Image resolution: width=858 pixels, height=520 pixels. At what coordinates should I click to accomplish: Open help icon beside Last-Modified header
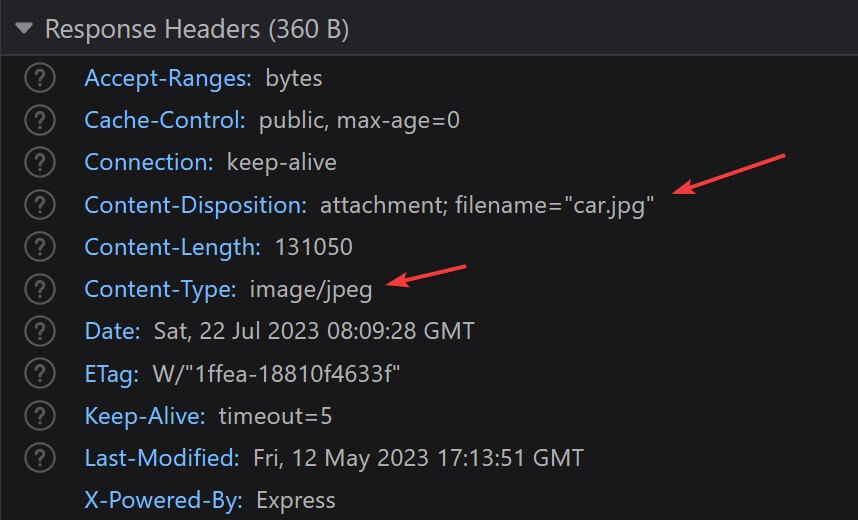point(40,458)
